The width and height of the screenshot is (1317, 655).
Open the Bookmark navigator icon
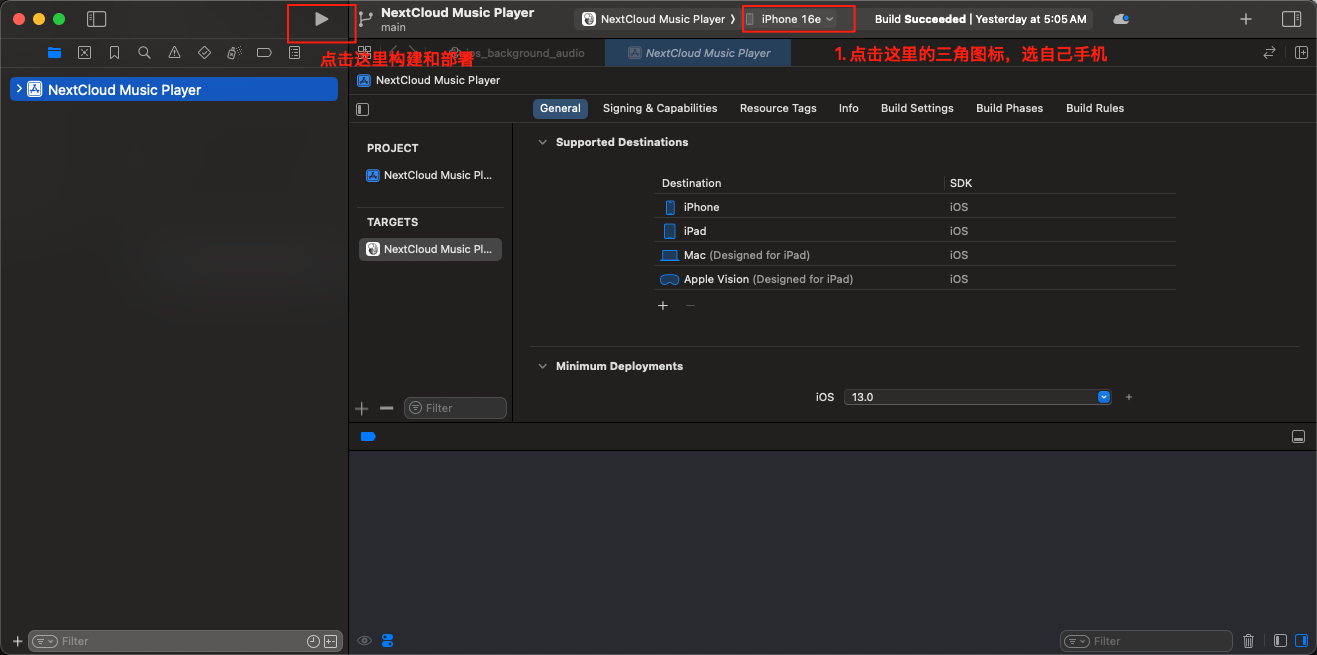click(x=115, y=53)
